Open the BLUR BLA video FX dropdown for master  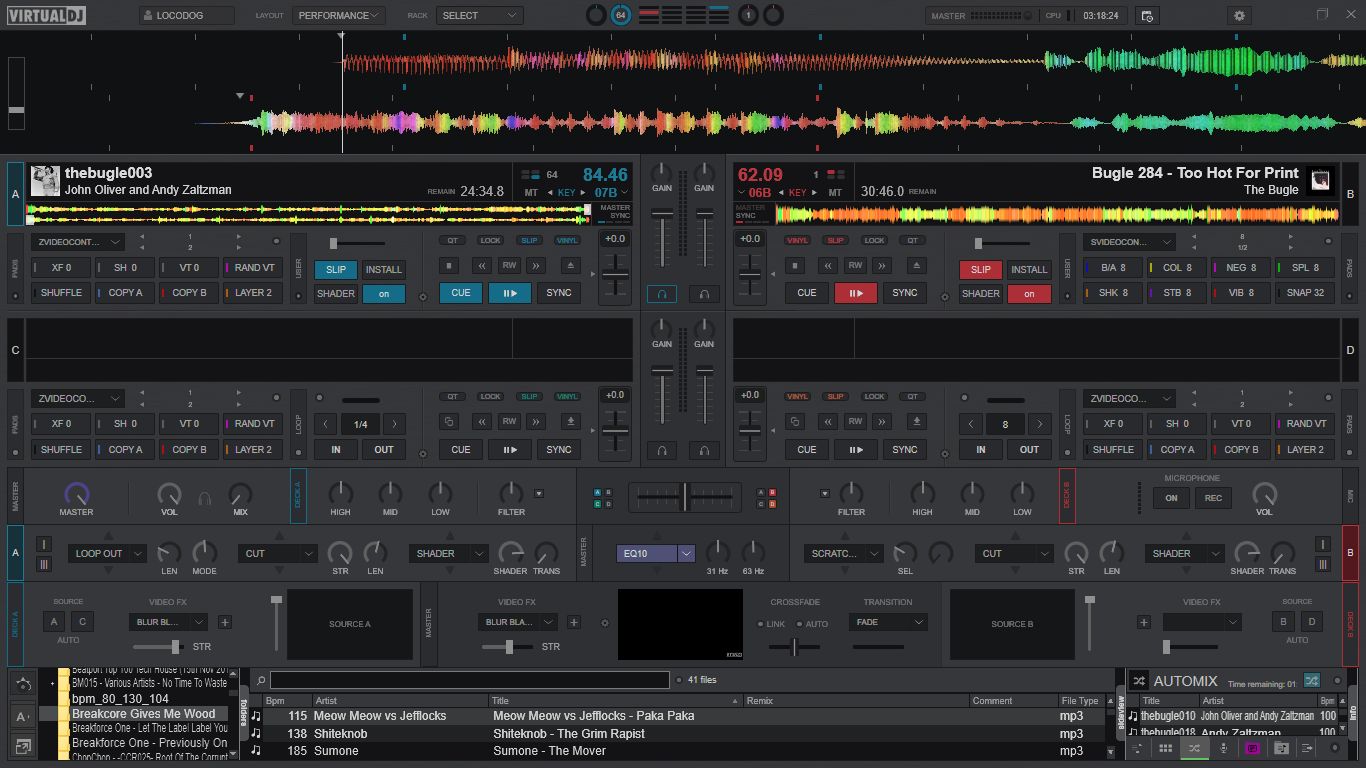click(x=518, y=622)
